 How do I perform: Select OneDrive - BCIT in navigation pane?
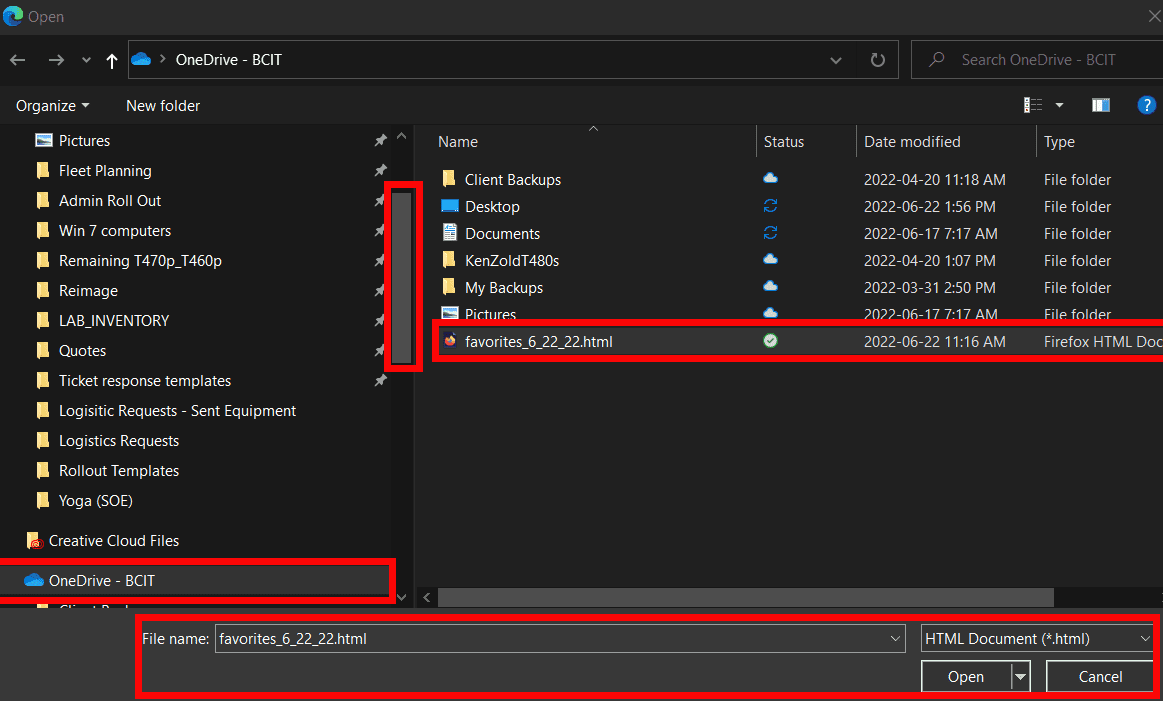click(x=101, y=581)
